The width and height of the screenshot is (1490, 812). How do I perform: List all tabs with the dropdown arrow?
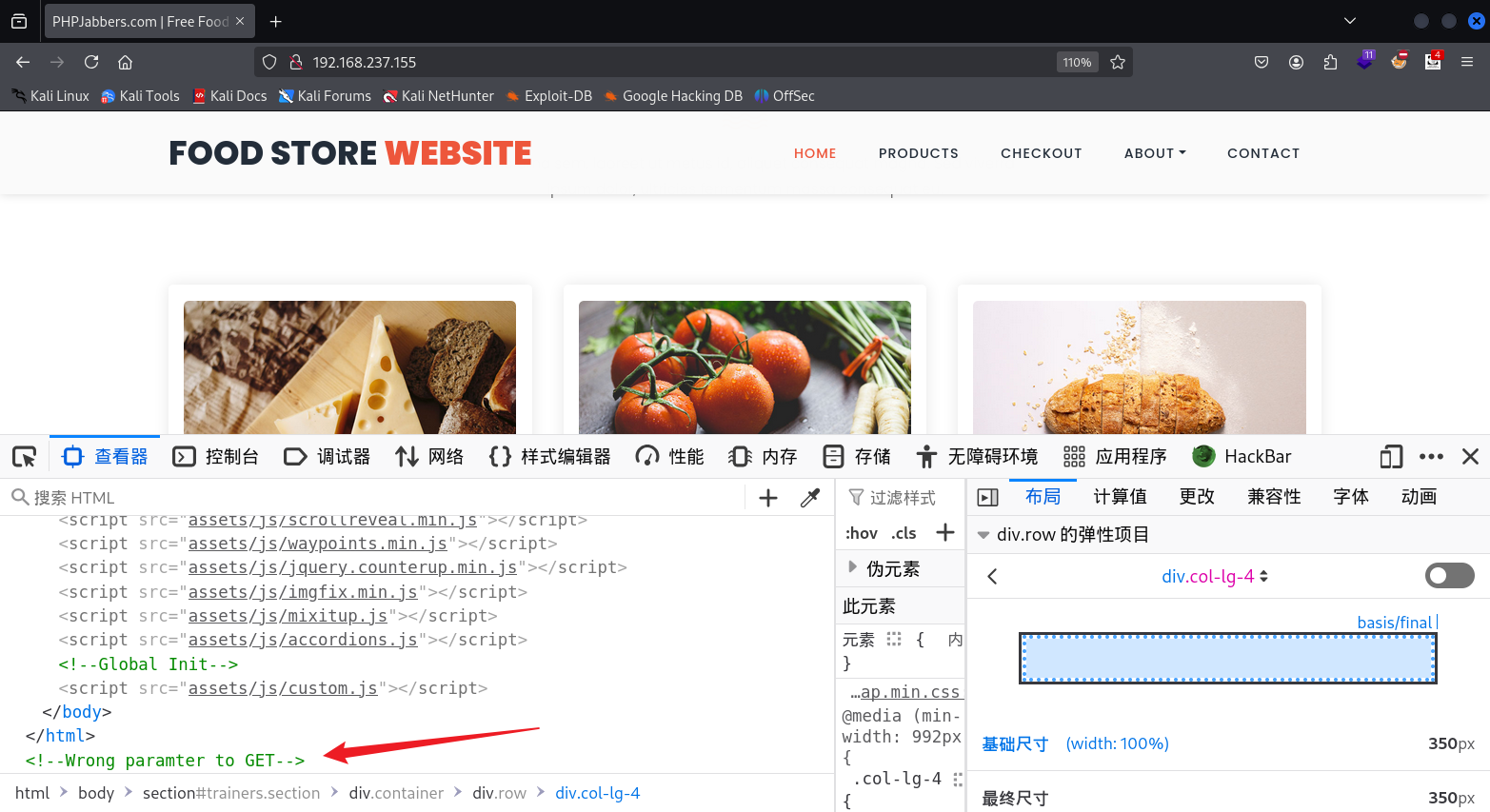click(1349, 21)
